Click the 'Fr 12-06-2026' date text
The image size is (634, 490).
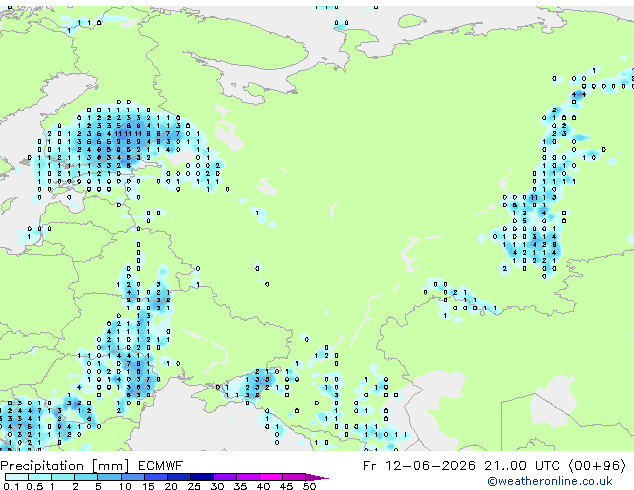(419, 466)
